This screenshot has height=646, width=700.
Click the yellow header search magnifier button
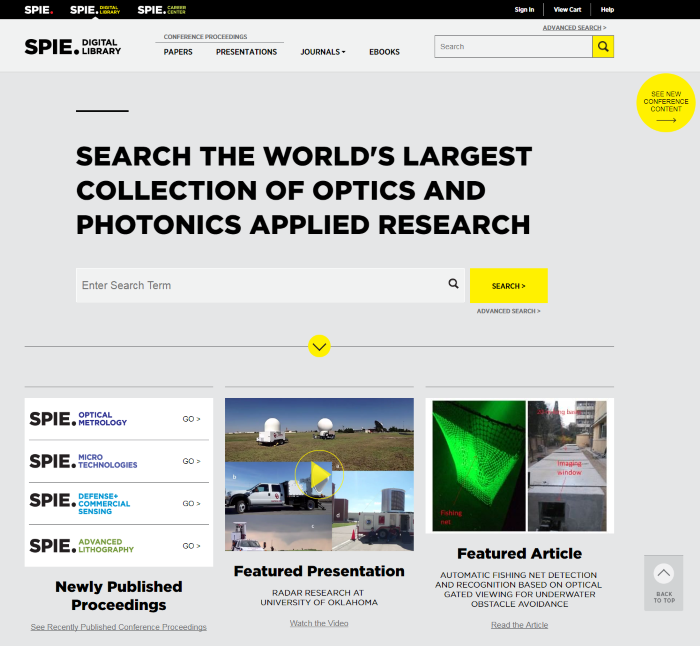point(603,46)
